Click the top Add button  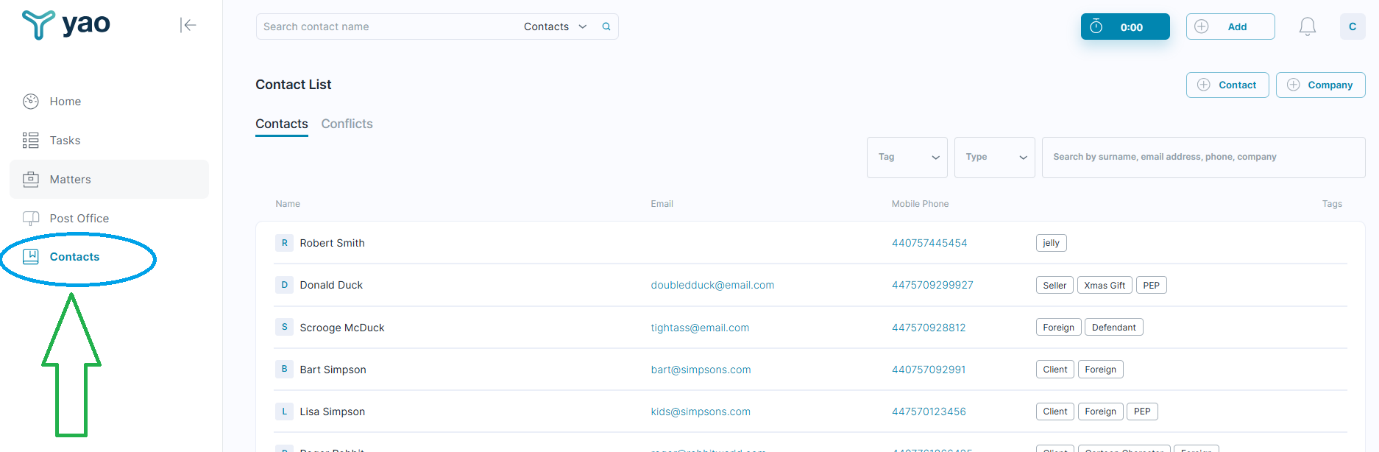pos(1230,27)
